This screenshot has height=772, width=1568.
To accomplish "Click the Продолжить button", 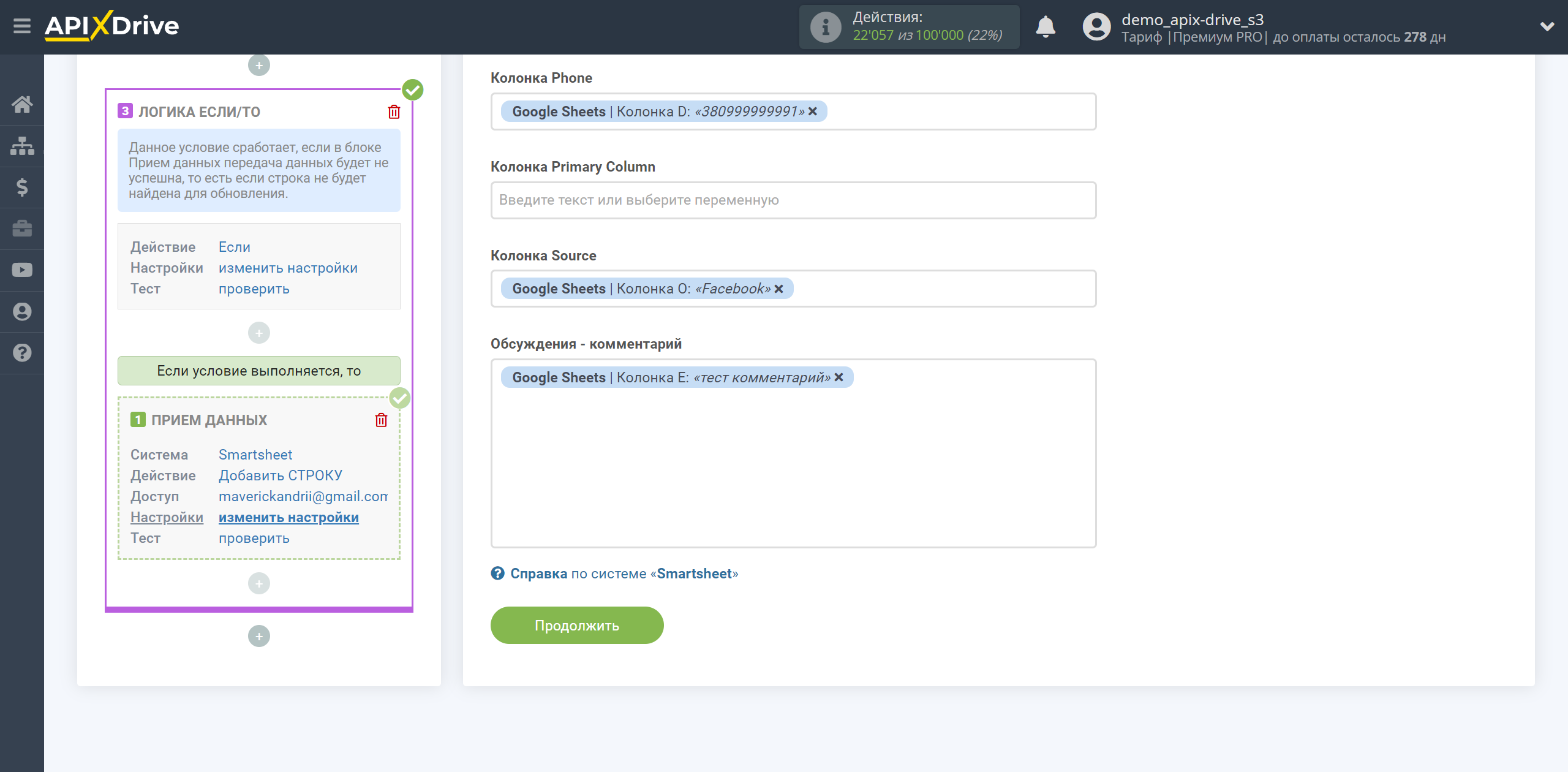I will [x=577, y=625].
